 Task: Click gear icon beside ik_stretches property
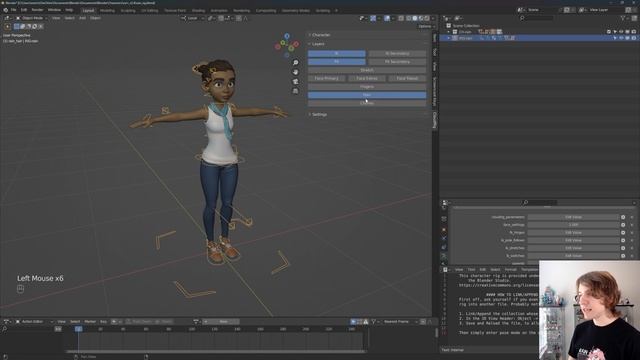tap(623, 248)
